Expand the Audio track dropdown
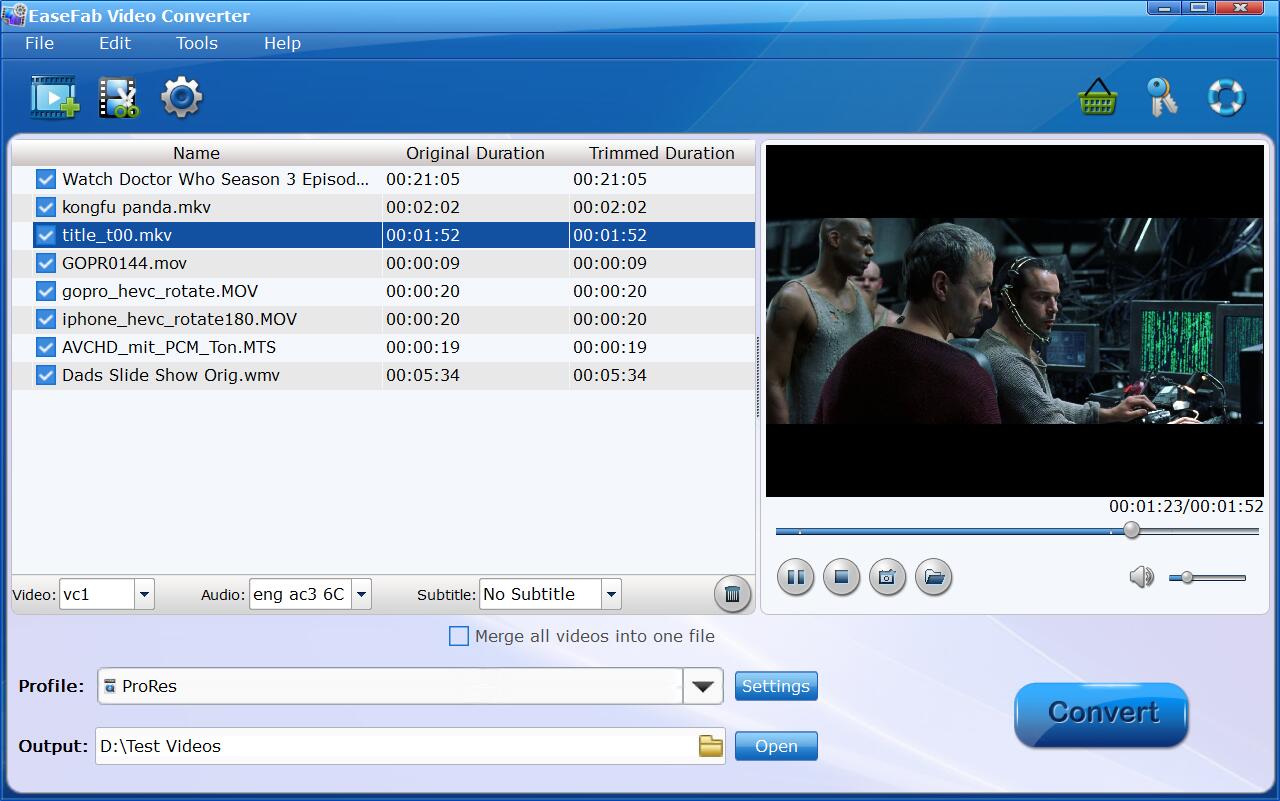 pos(362,594)
